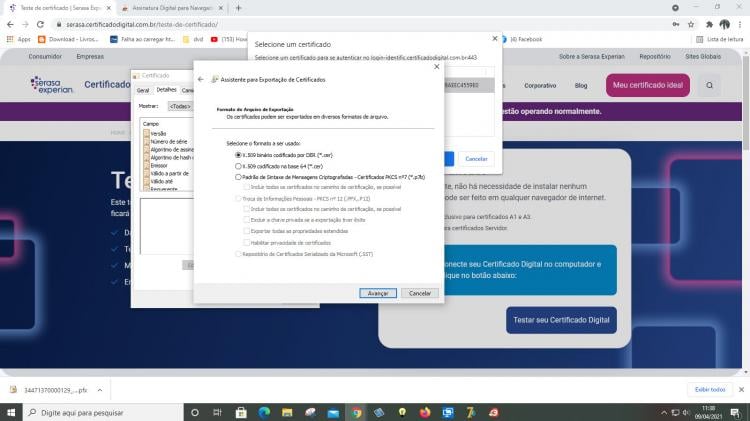Image resolution: width=750 pixels, height=421 pixels.
Task: Click the address bar URL
Action: click(x=142, y=24)
